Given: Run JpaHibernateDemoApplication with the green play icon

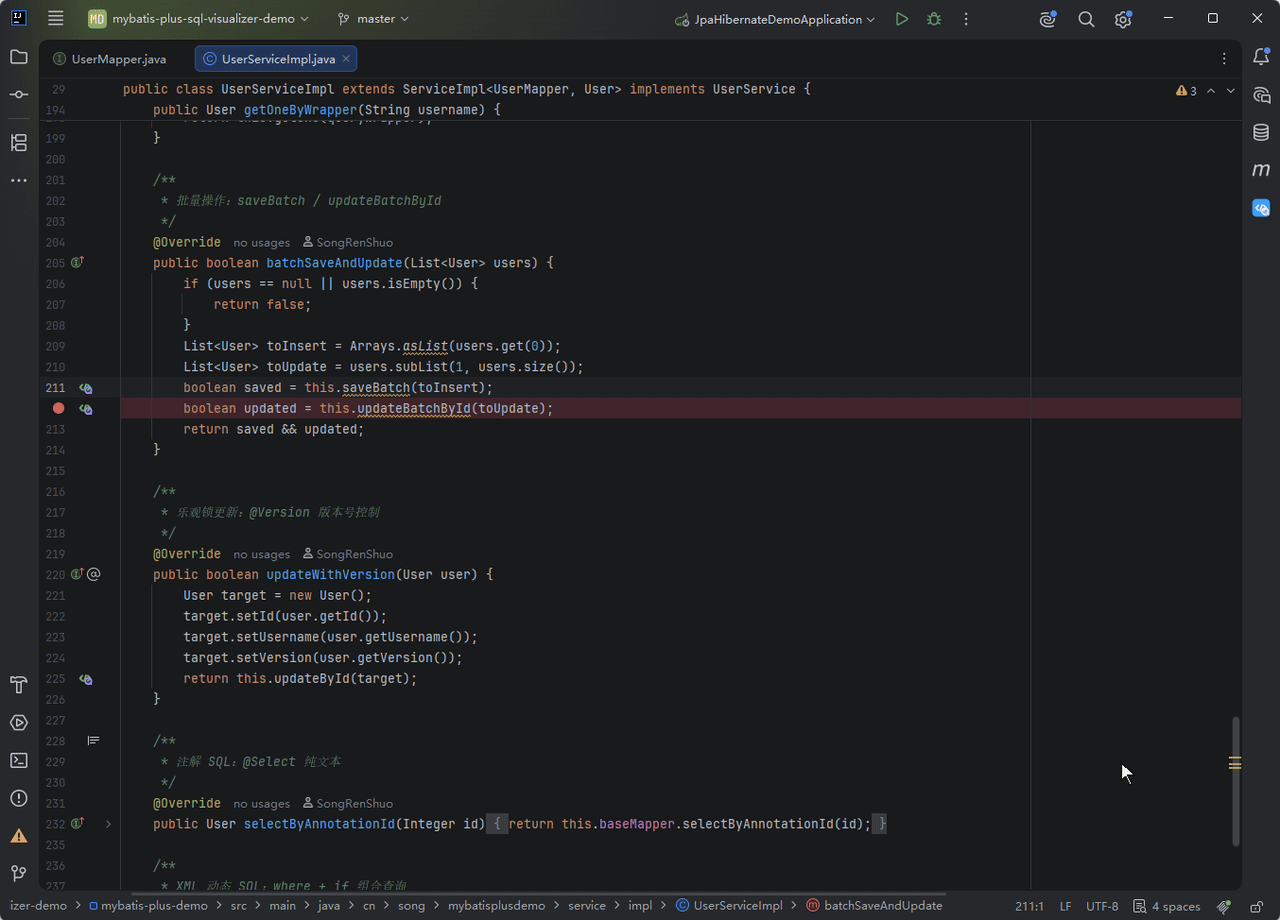Looking at the screenshot, I should pyautogui.click(x=902, y=19).
